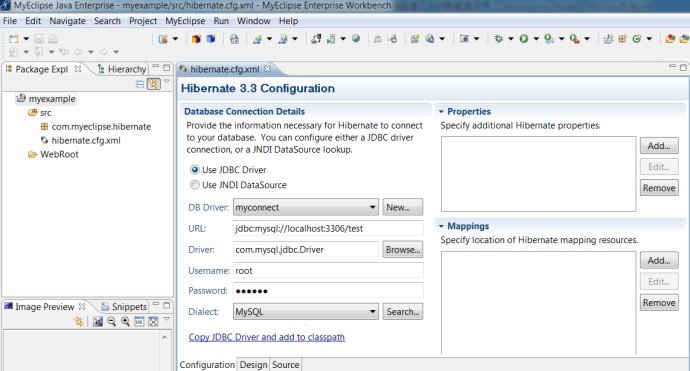Click Remove in Mappings section

click(659, 302)
